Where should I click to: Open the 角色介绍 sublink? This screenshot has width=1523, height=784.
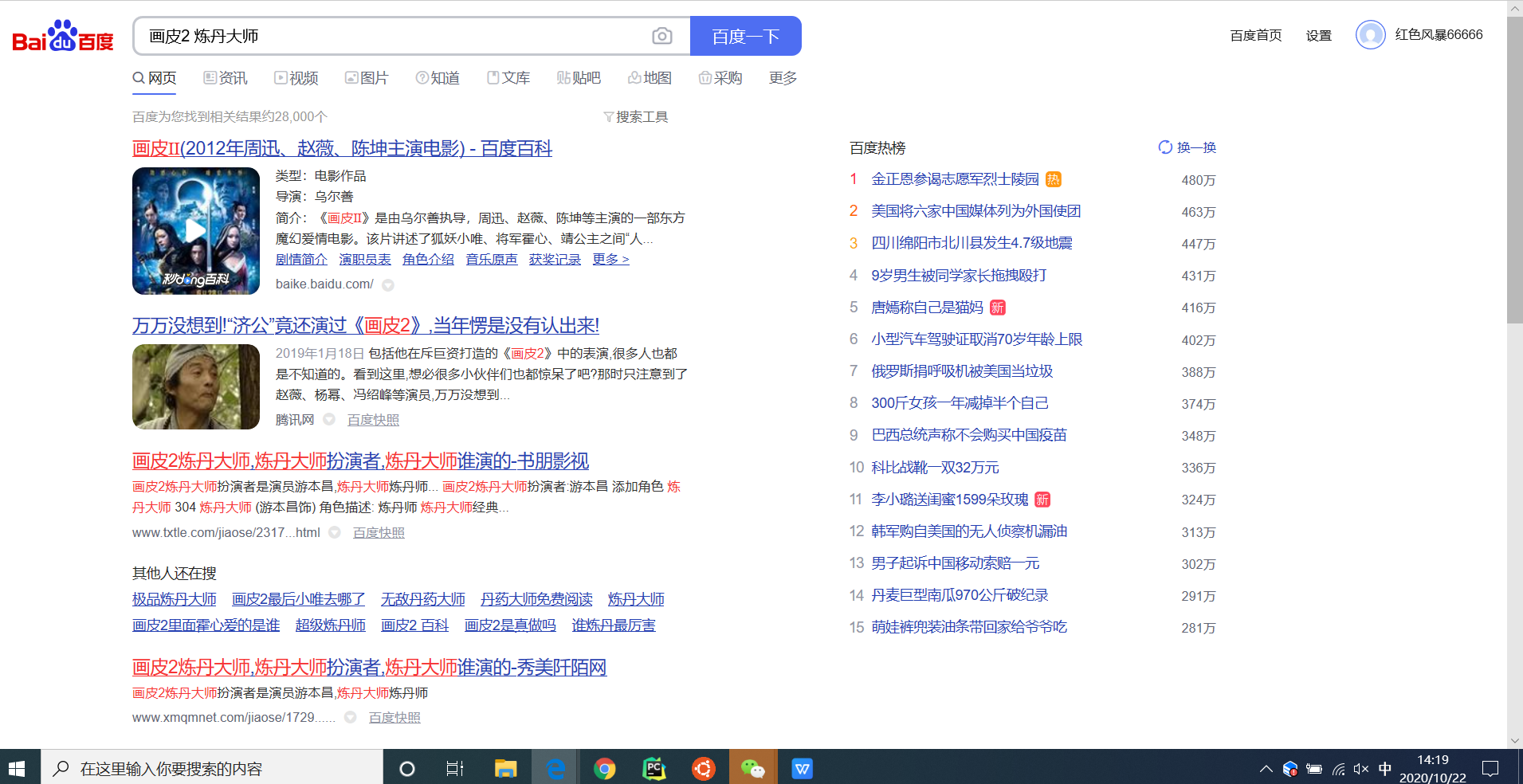[x=428, y=260]
